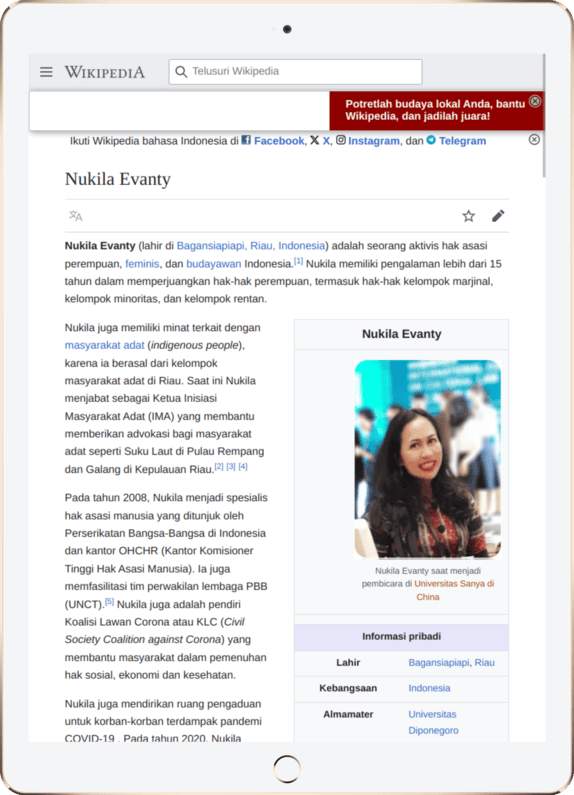The height and width of the screenshot is (795, 574).
Task: Tap the tablet home button
Action: point(287,768)
